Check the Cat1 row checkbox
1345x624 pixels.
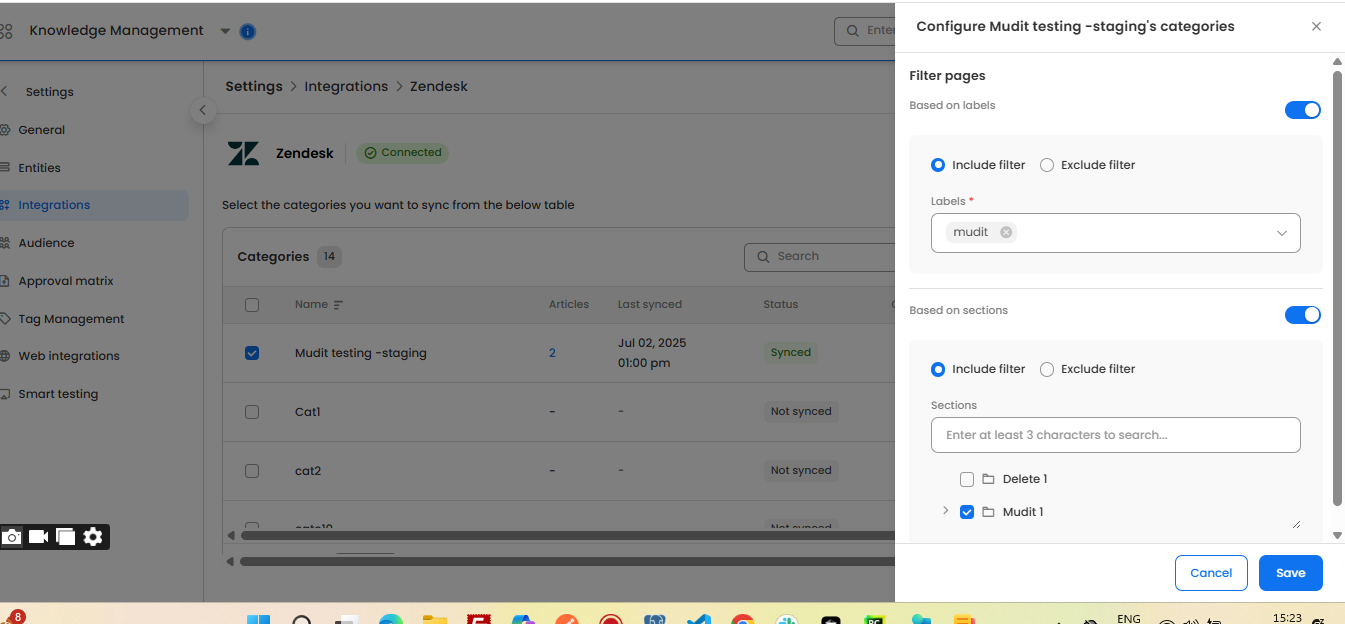coord(252,412)
